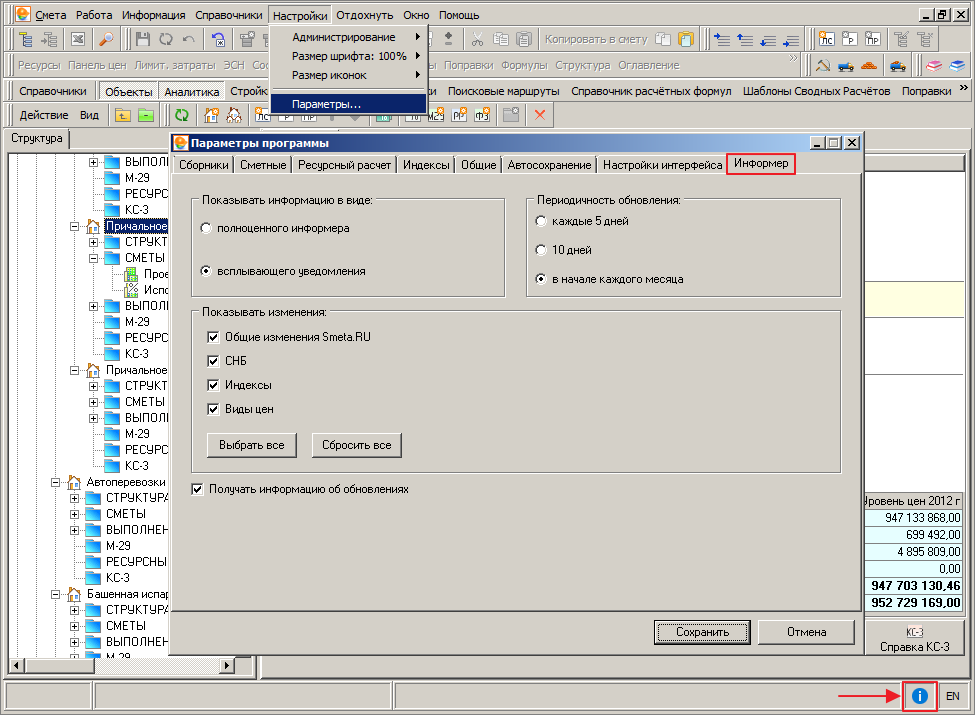Click the grey folder with gear icon
975x715 pixels.
click(511, 115)
